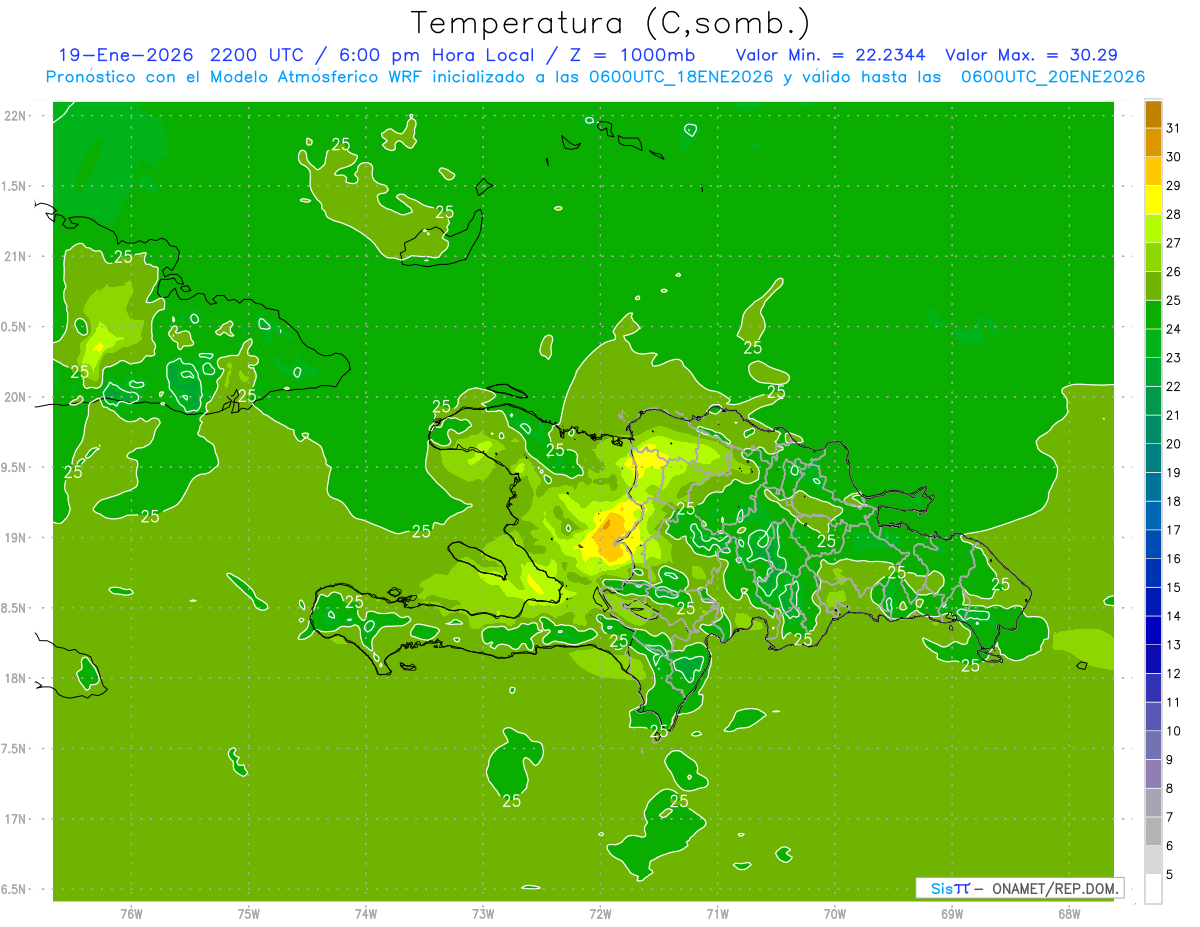
Task: Click the legend color band between 25 and 26
Action: point(1153,286)
